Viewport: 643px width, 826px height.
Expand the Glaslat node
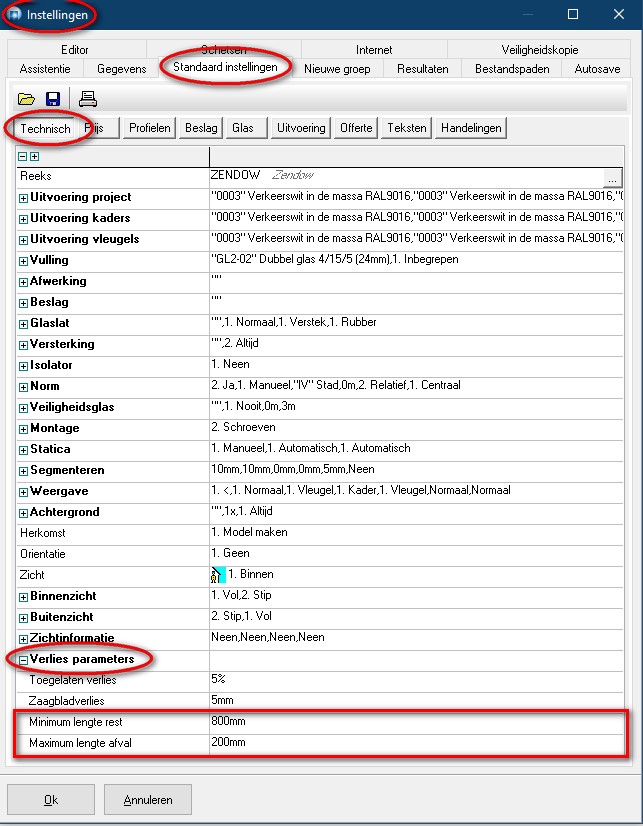click(x=23, y=324)
